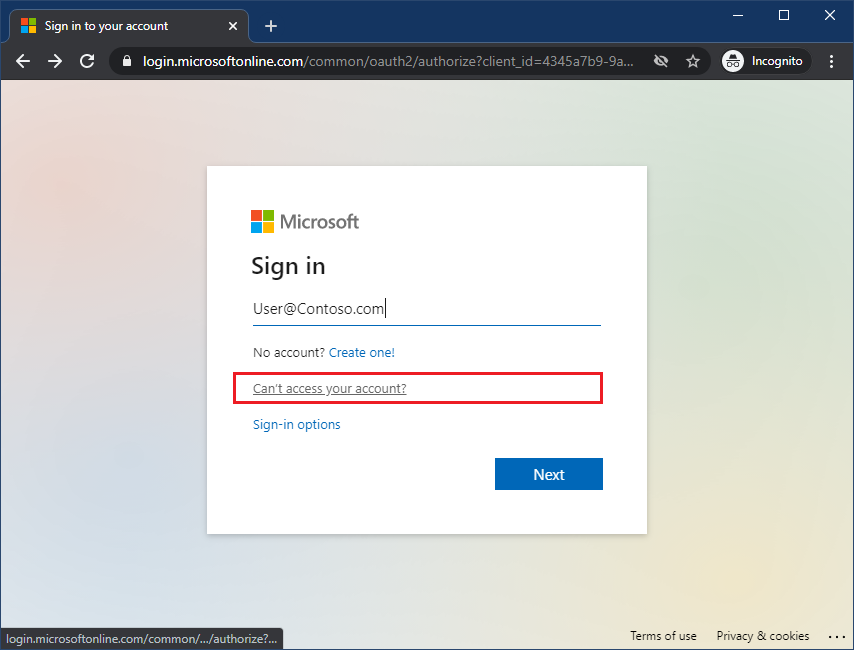Go back to the previous page
Image resolution: width=854 pixels, height=650 pixels.
[23, 61]
